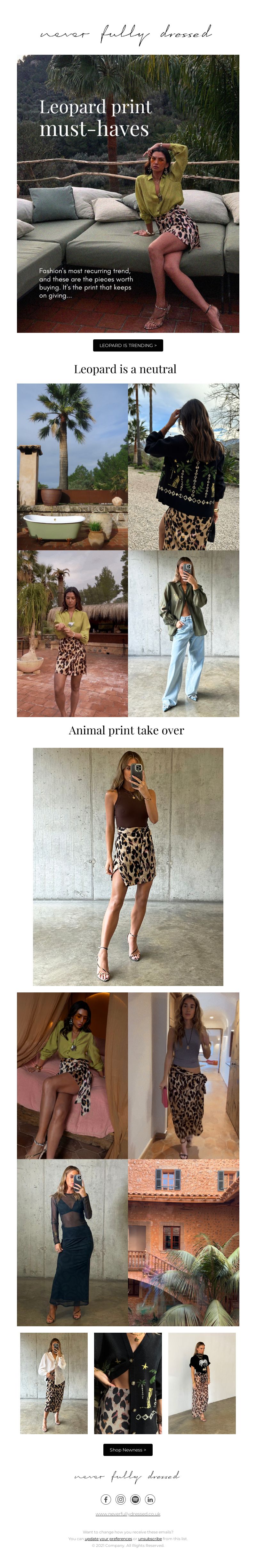This screenshot has width=256, height=1568.
Task: Click the brown top leopard mini skirt photo
Action: point(128,866)
